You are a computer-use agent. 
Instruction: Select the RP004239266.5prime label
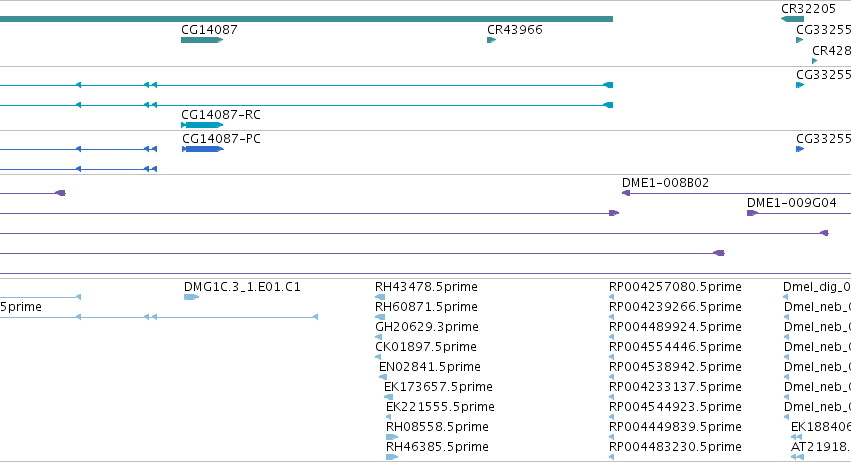[675, 307]
